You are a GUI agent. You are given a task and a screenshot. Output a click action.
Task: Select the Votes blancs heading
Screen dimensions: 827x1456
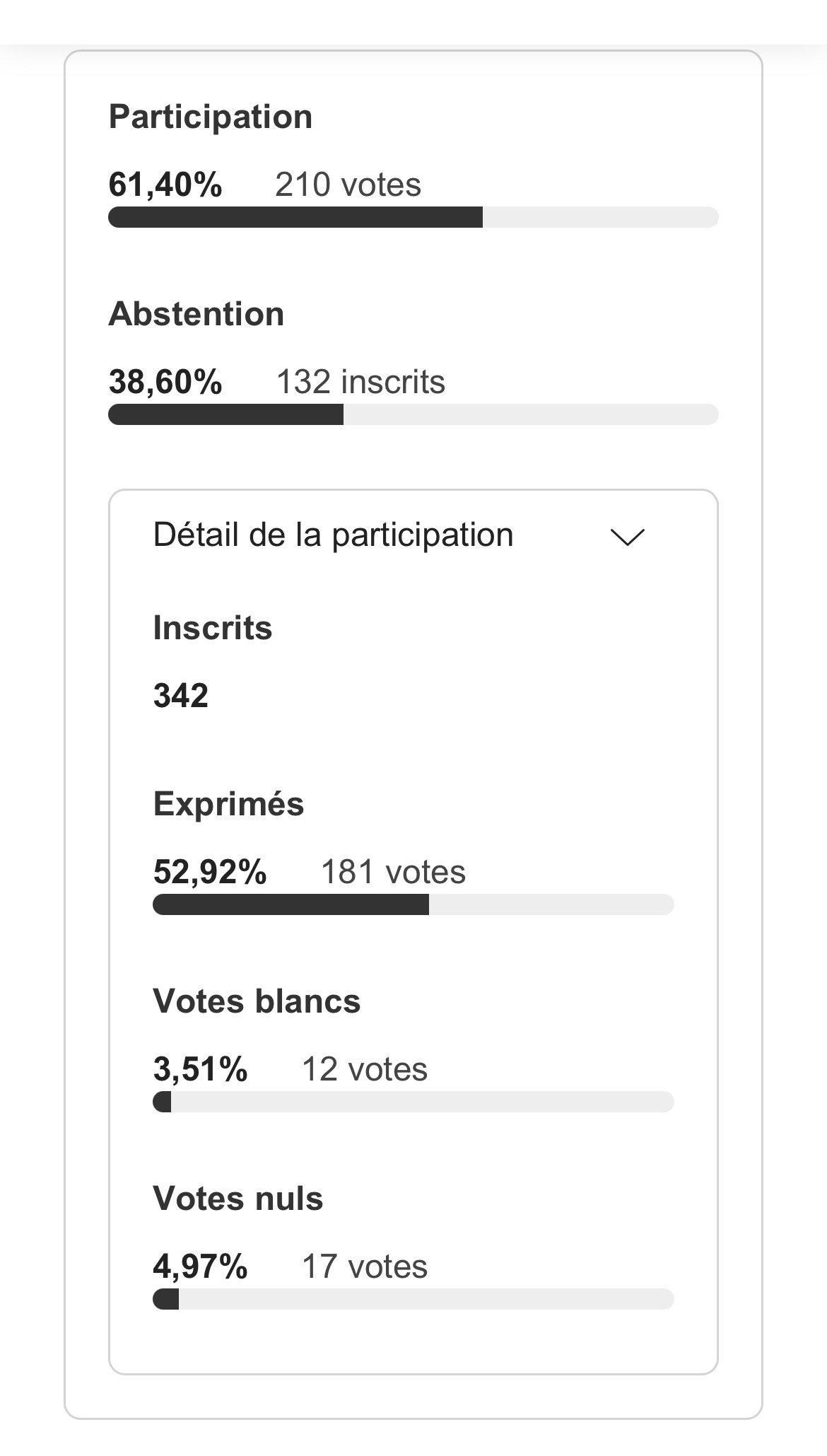257,1001
